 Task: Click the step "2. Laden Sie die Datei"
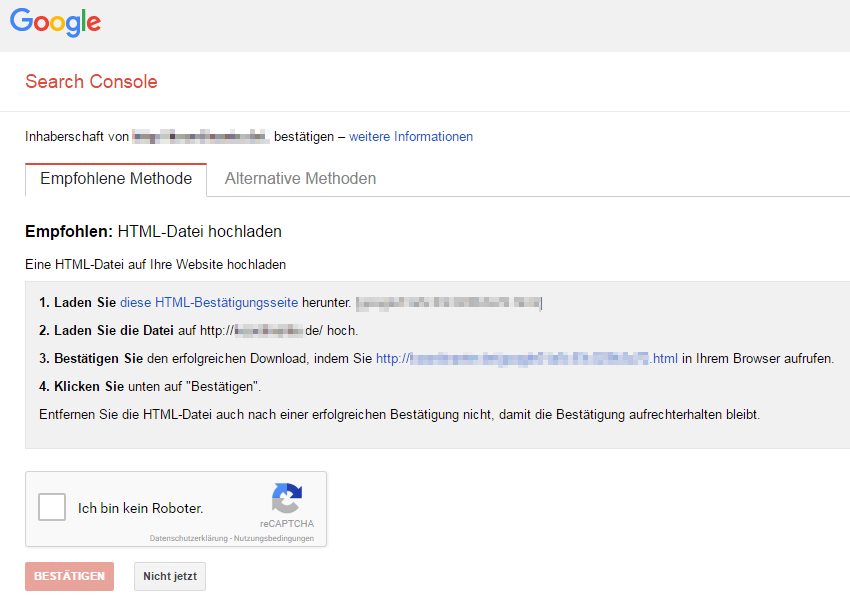pyautogui.click(x=198, y=331)
